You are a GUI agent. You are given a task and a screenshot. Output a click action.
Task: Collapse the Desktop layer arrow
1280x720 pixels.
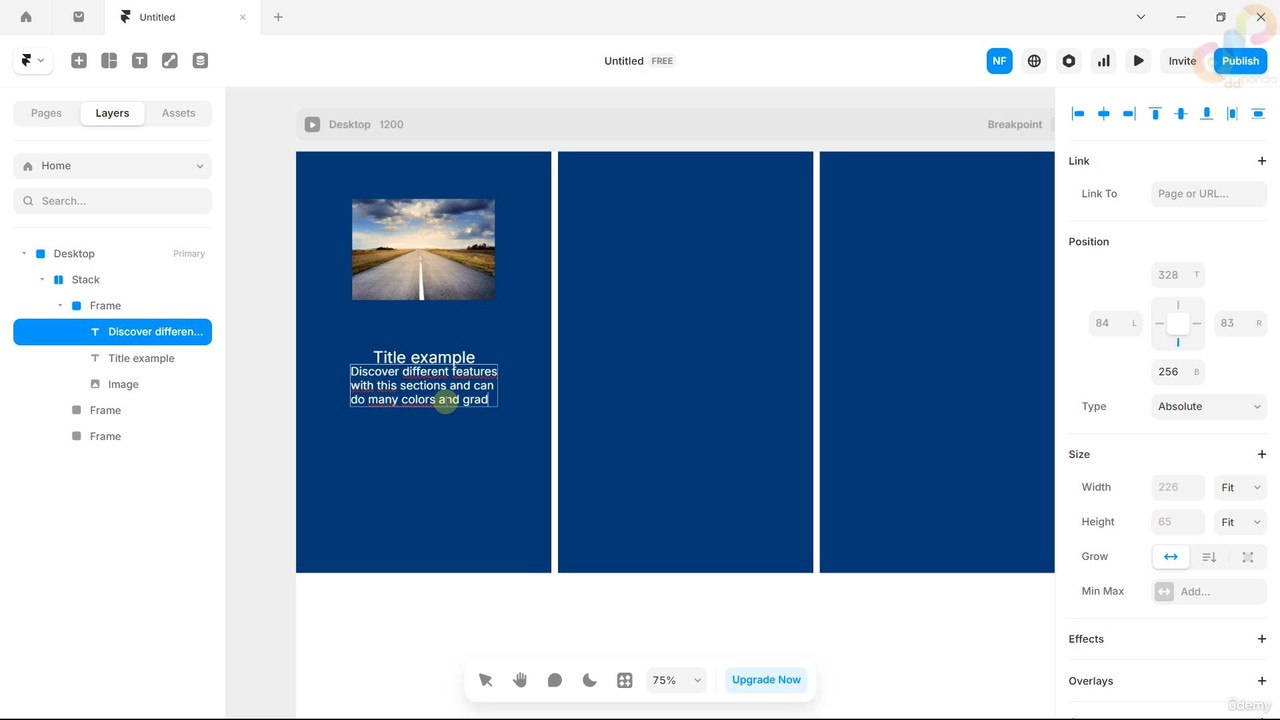pos(24,254)
